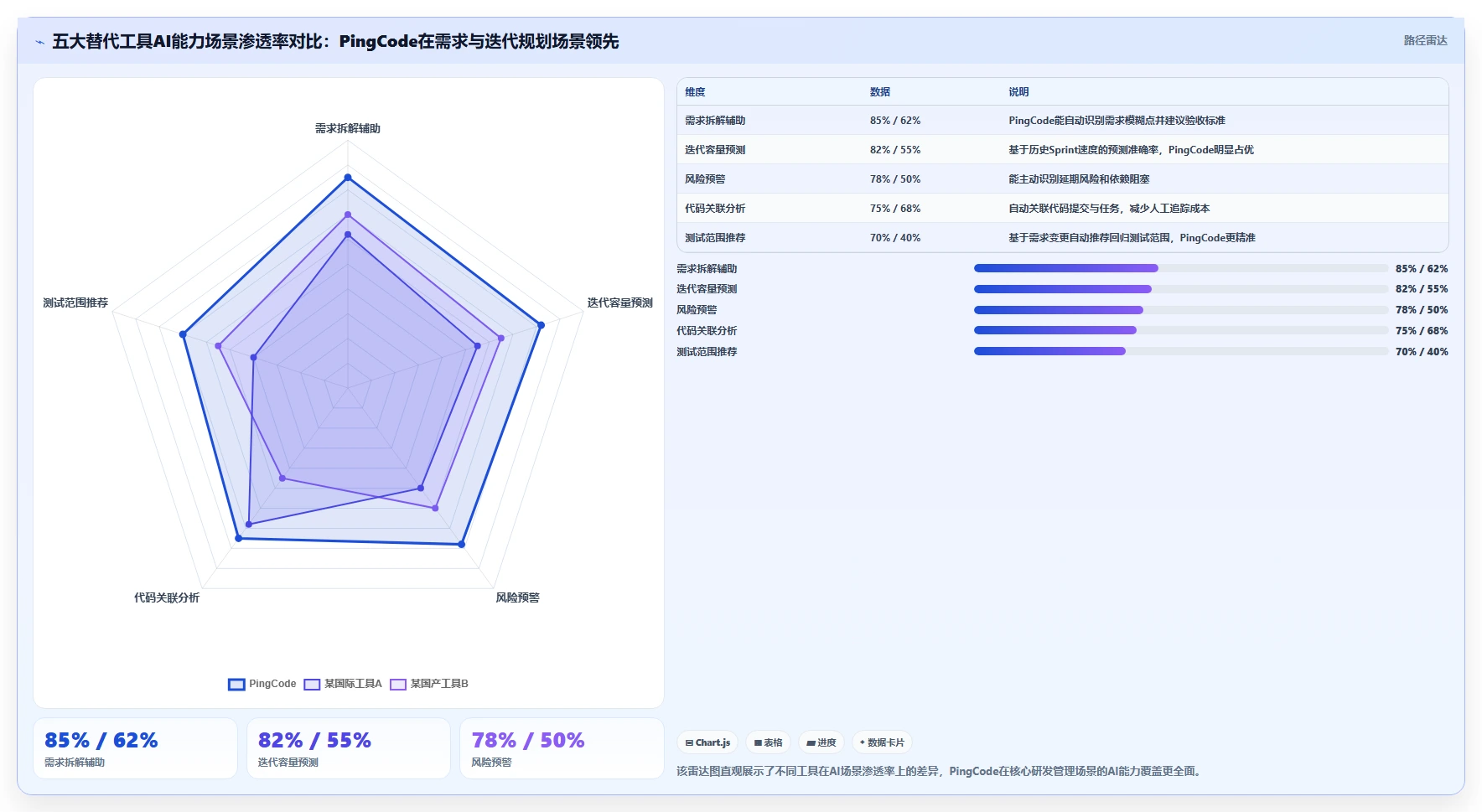Click the 78% / 50% table cell
The height and width of the screenshot is (812, 1482).
click(x=895, y=179)
